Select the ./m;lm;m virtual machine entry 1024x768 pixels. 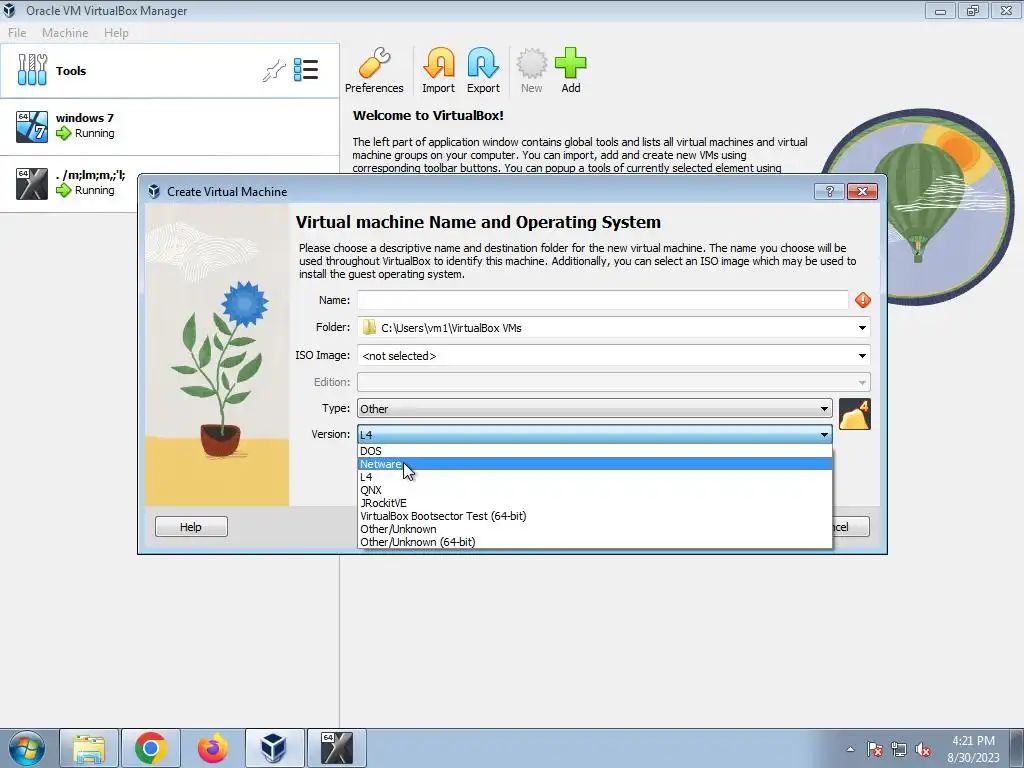click(69, 184)
